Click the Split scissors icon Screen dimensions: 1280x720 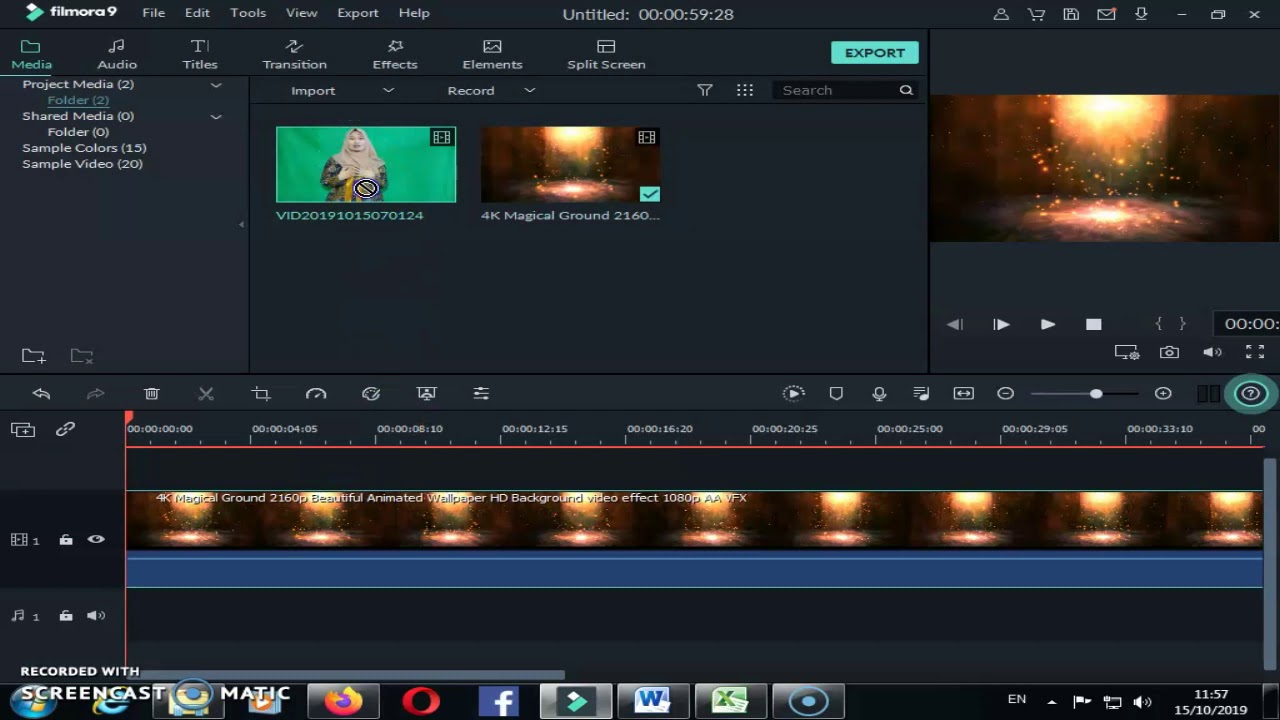(206, 394)
